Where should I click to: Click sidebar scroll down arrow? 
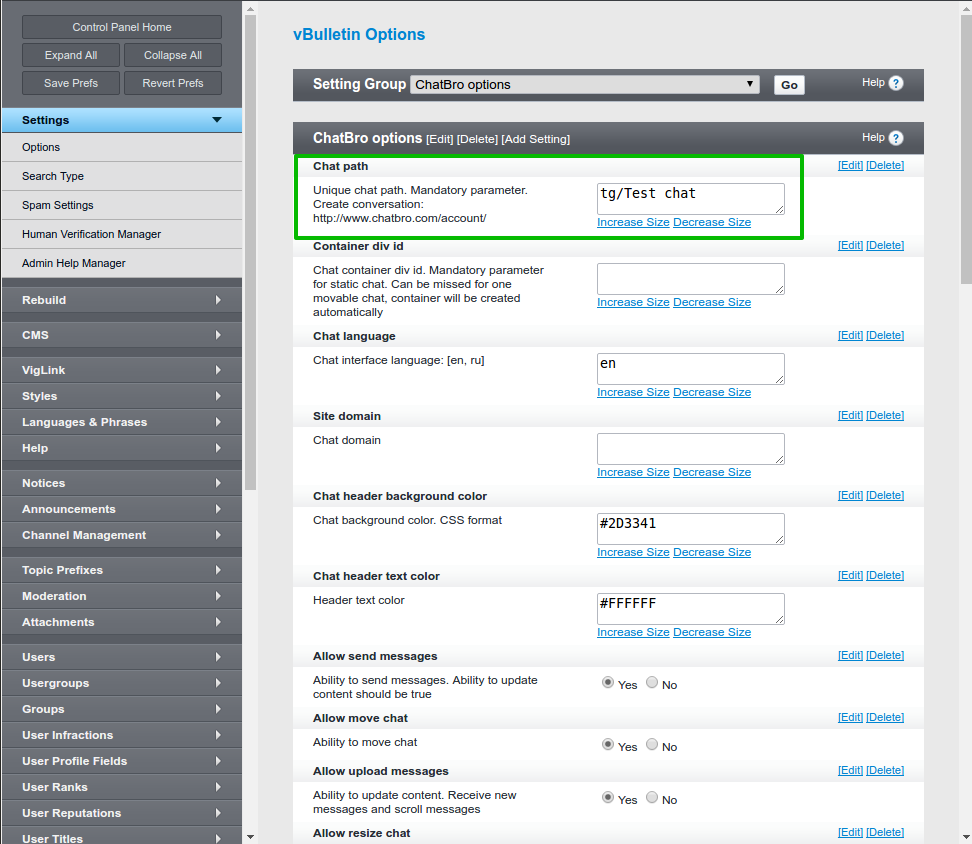[250, 837]
